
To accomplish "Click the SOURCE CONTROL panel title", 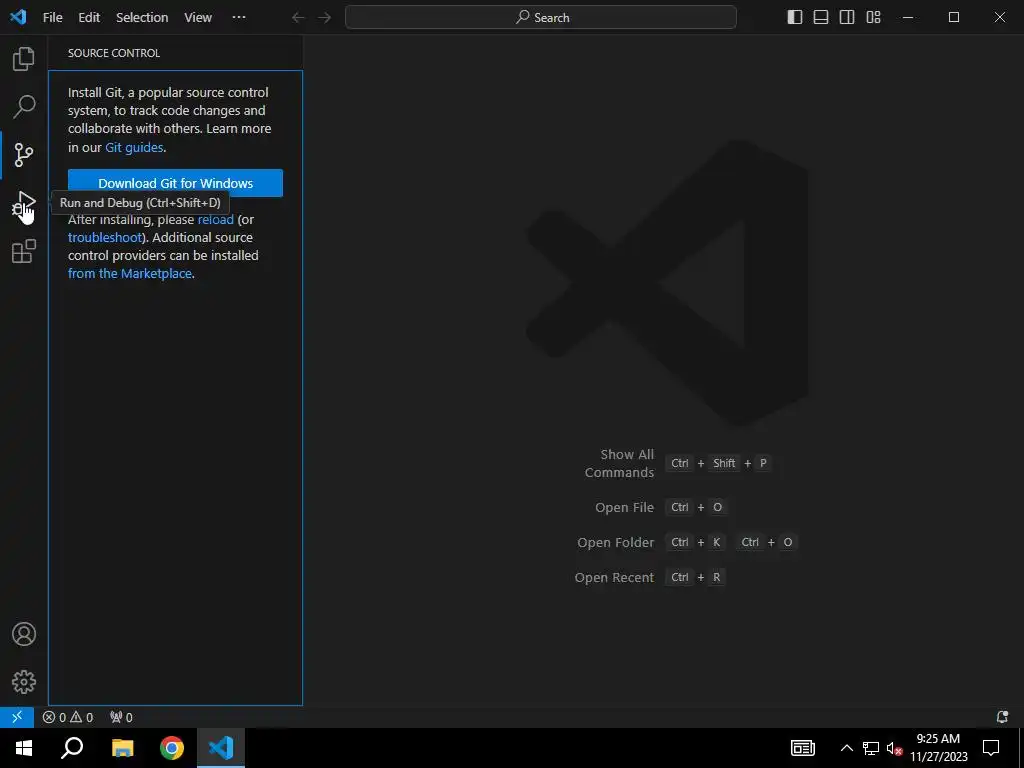I will (114, 53).
